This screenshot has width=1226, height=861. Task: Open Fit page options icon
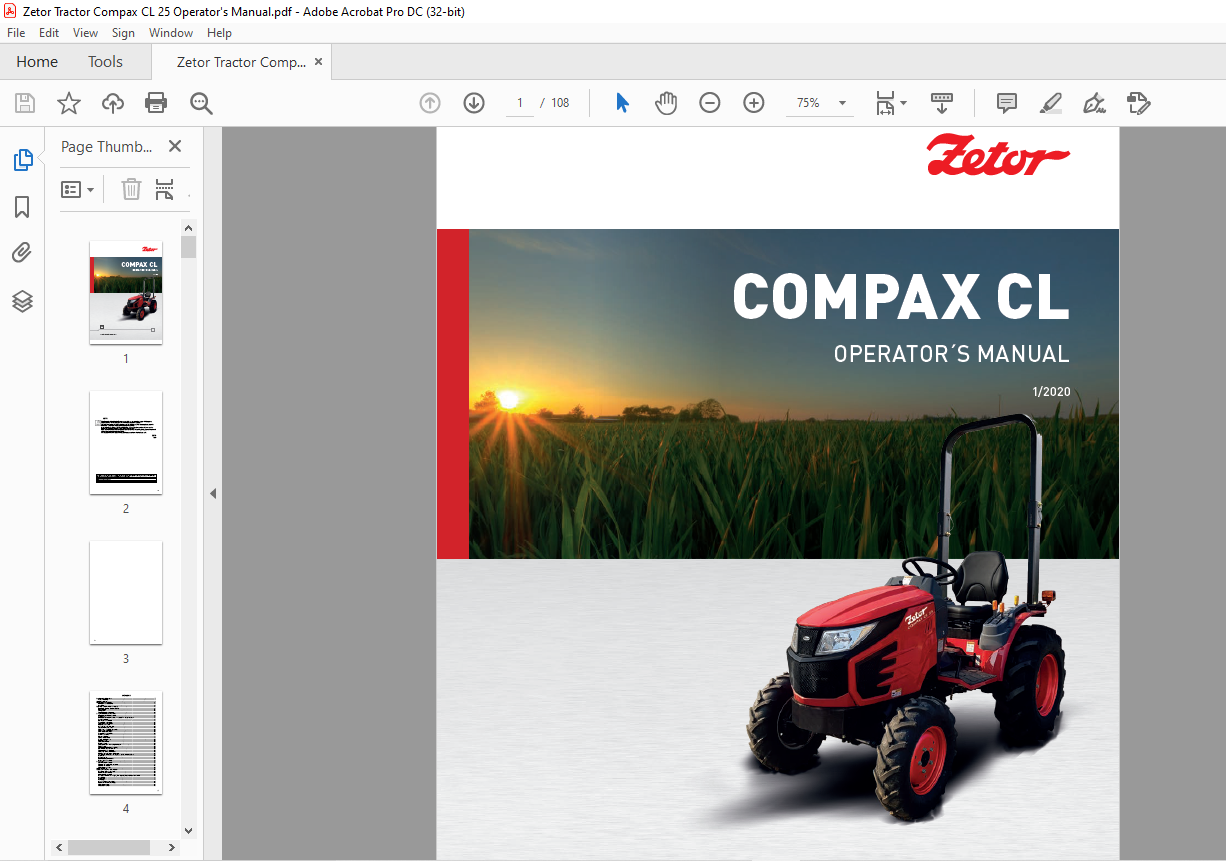click(x=885, y=103)
